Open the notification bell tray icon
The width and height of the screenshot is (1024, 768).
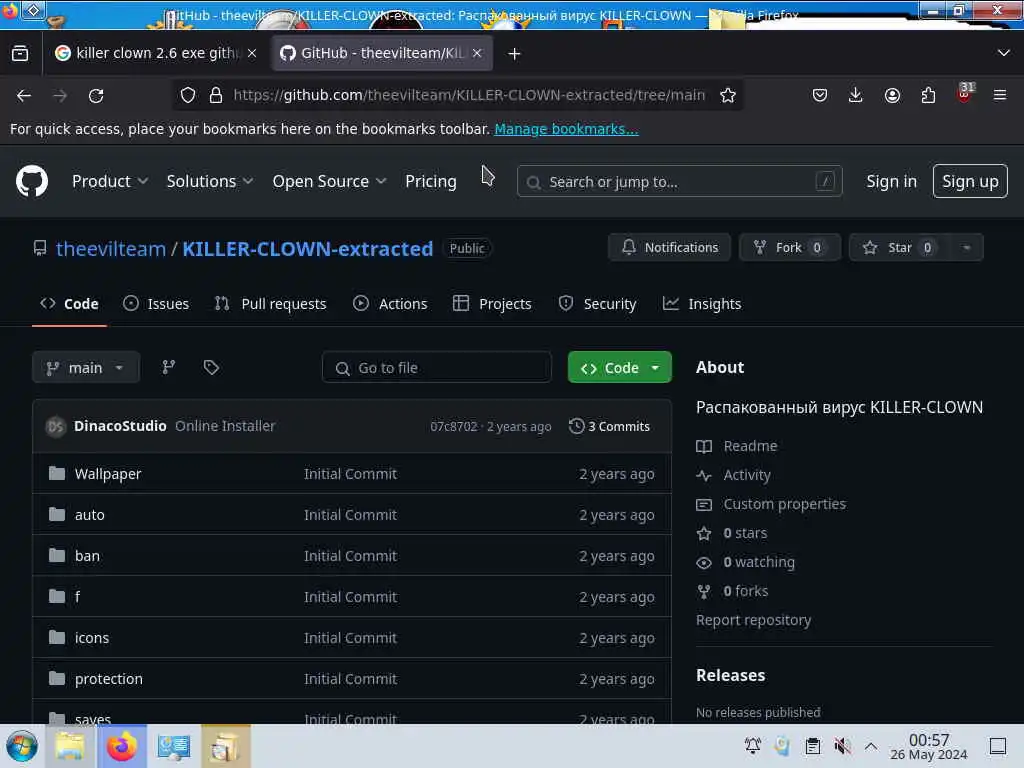752,746
